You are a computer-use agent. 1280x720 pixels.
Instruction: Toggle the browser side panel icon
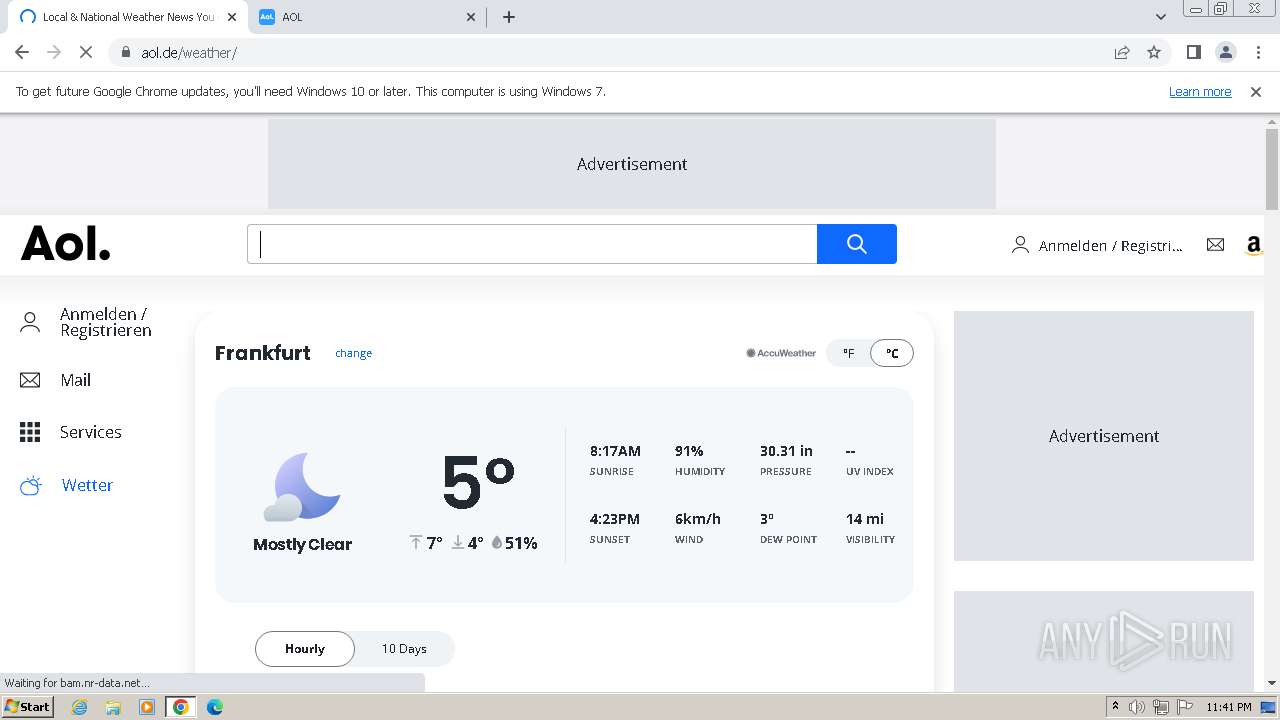pyautogui.click(x=1193, y=52)
